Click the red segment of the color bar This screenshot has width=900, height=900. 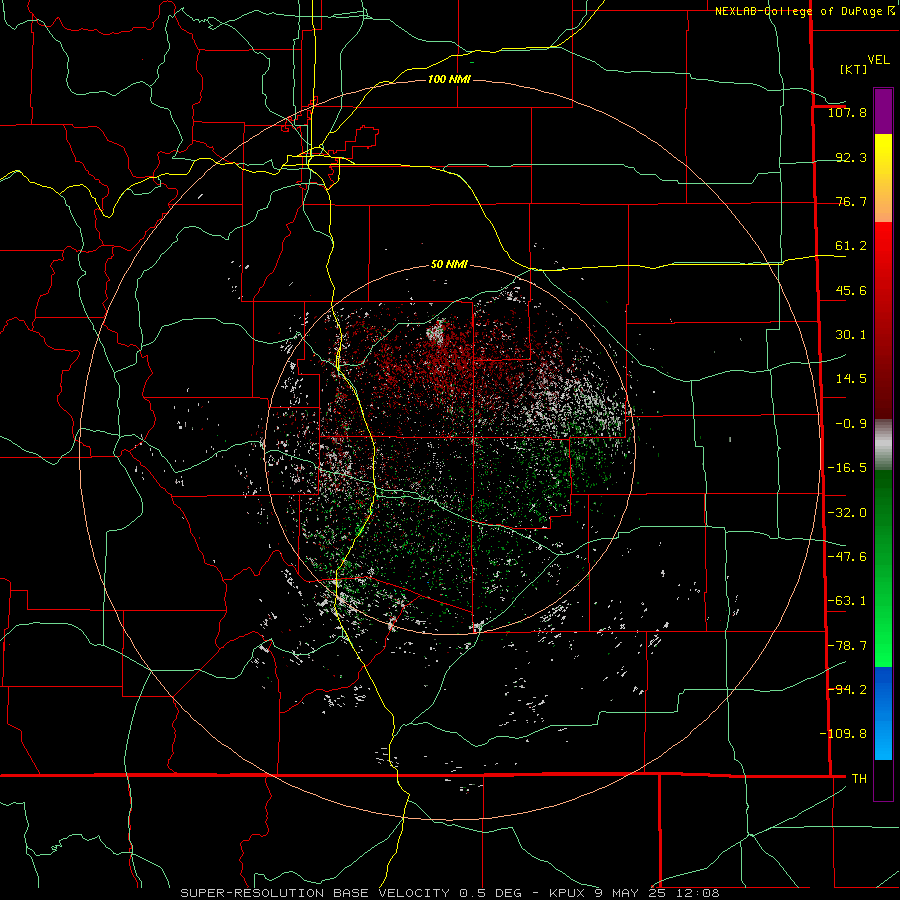[x=883, y=320]
